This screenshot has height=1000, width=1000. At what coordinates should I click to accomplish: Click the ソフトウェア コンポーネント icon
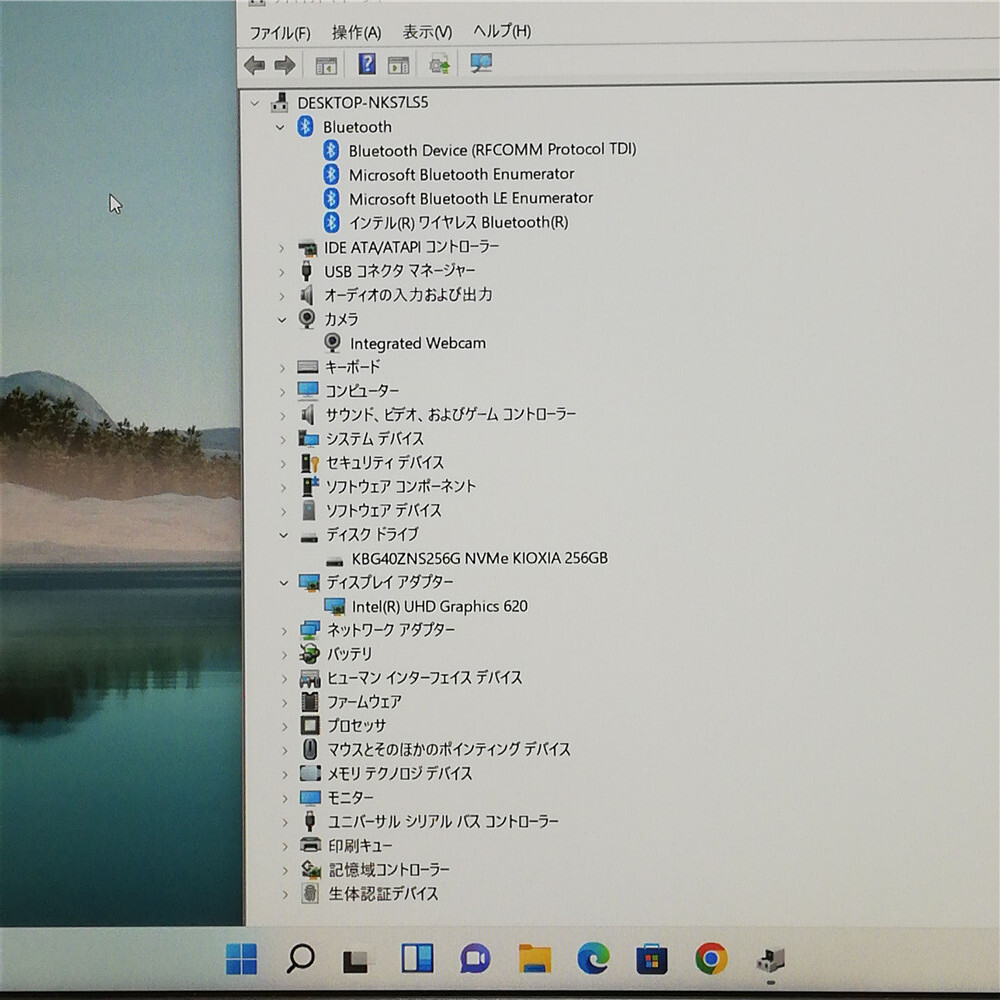[x=310, y=487]
